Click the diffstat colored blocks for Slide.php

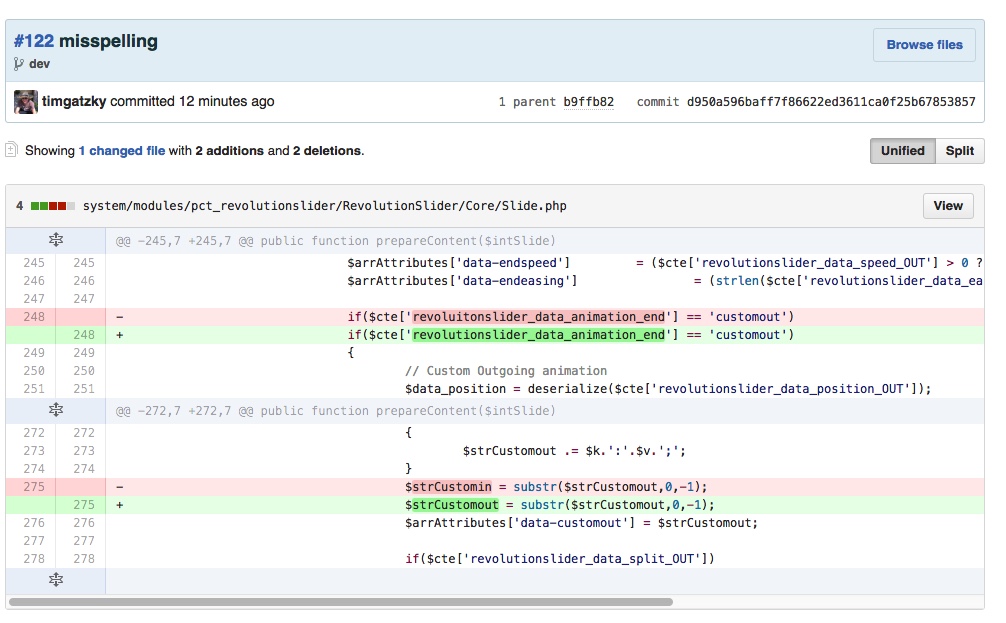[x=53, y=206]
